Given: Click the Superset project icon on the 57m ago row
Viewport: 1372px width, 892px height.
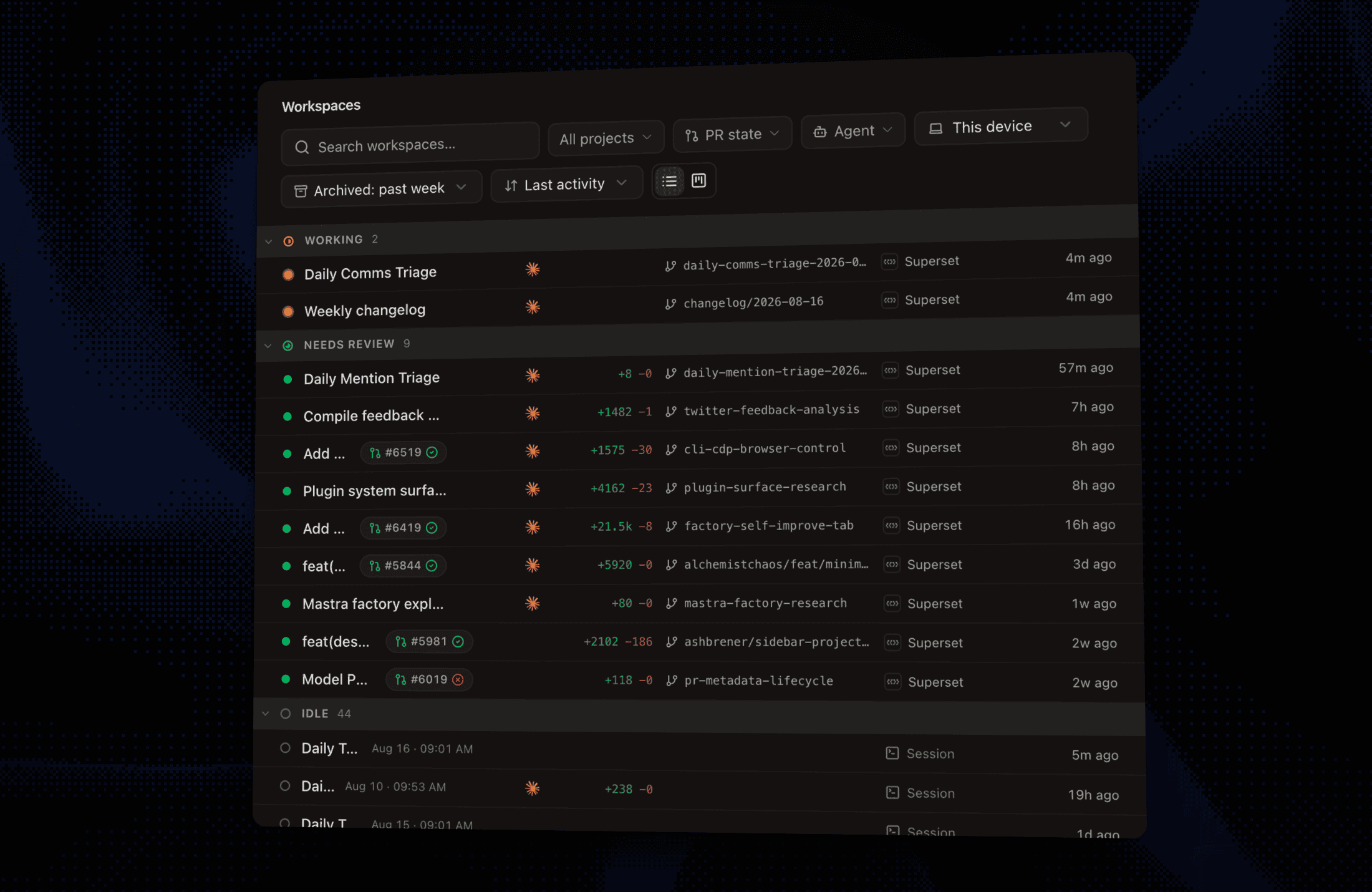Looking at the screenshot, I should coord(891,371).
